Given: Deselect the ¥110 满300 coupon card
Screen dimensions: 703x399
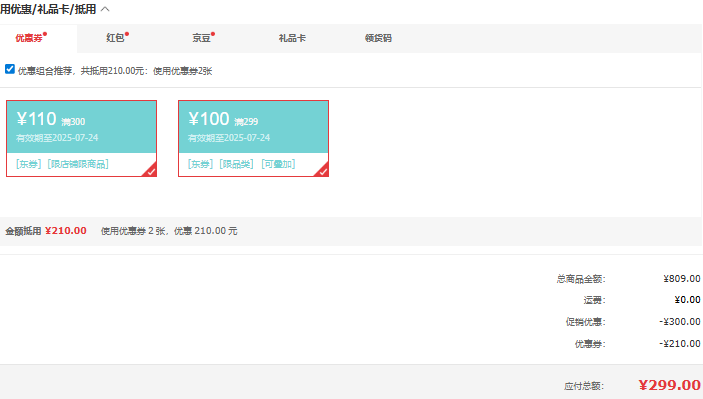Looking at the screenshot, I should [81, 138].
